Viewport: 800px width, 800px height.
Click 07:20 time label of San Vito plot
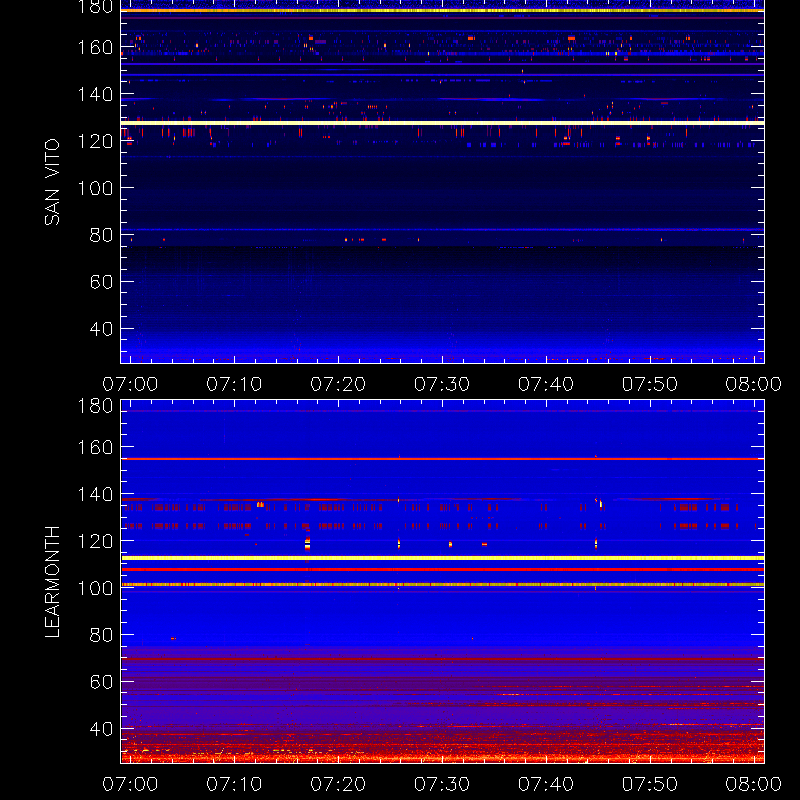click(338, 384)
